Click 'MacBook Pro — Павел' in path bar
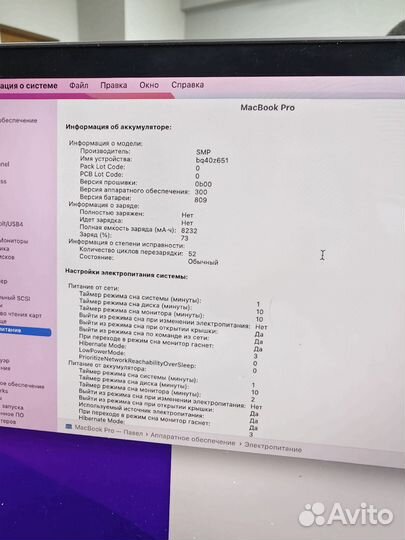Screen dimensions: 405x540 tap(108, 431)
